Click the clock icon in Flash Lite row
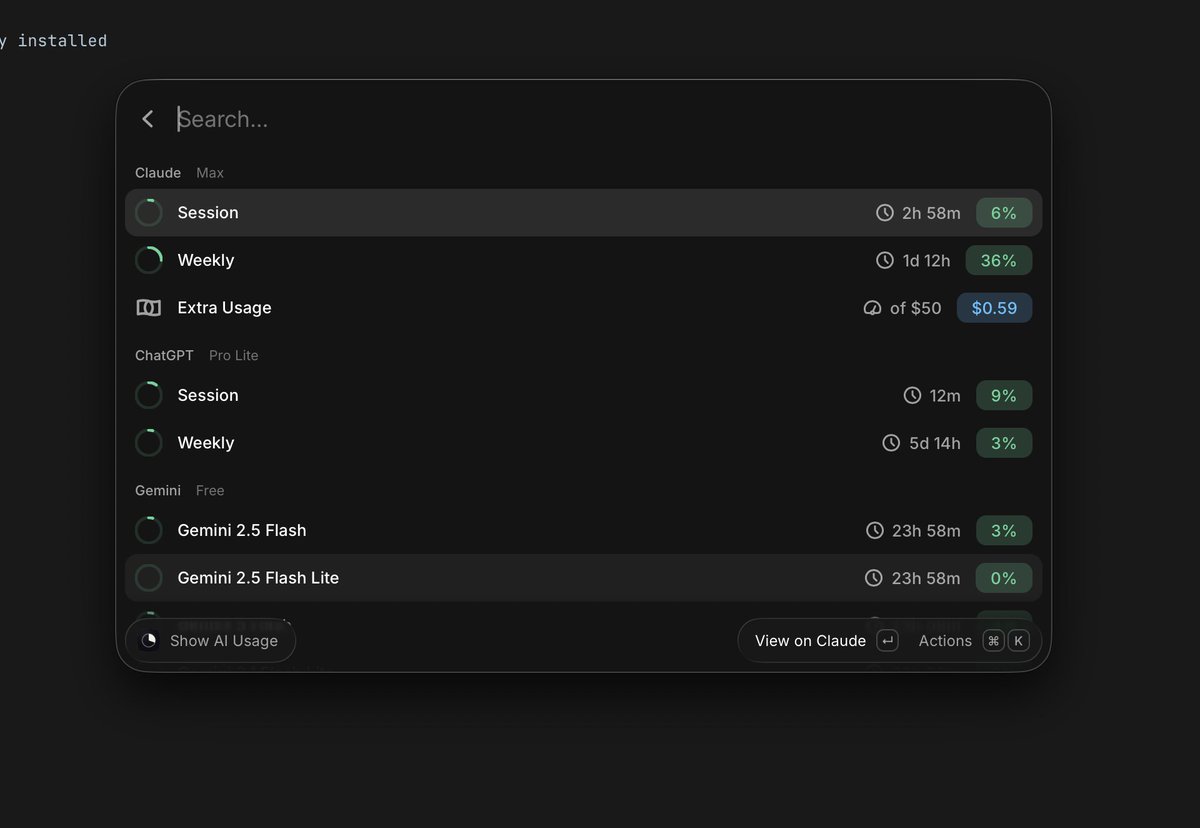The height and width of the screenshot is (828, 1200). 874,578
